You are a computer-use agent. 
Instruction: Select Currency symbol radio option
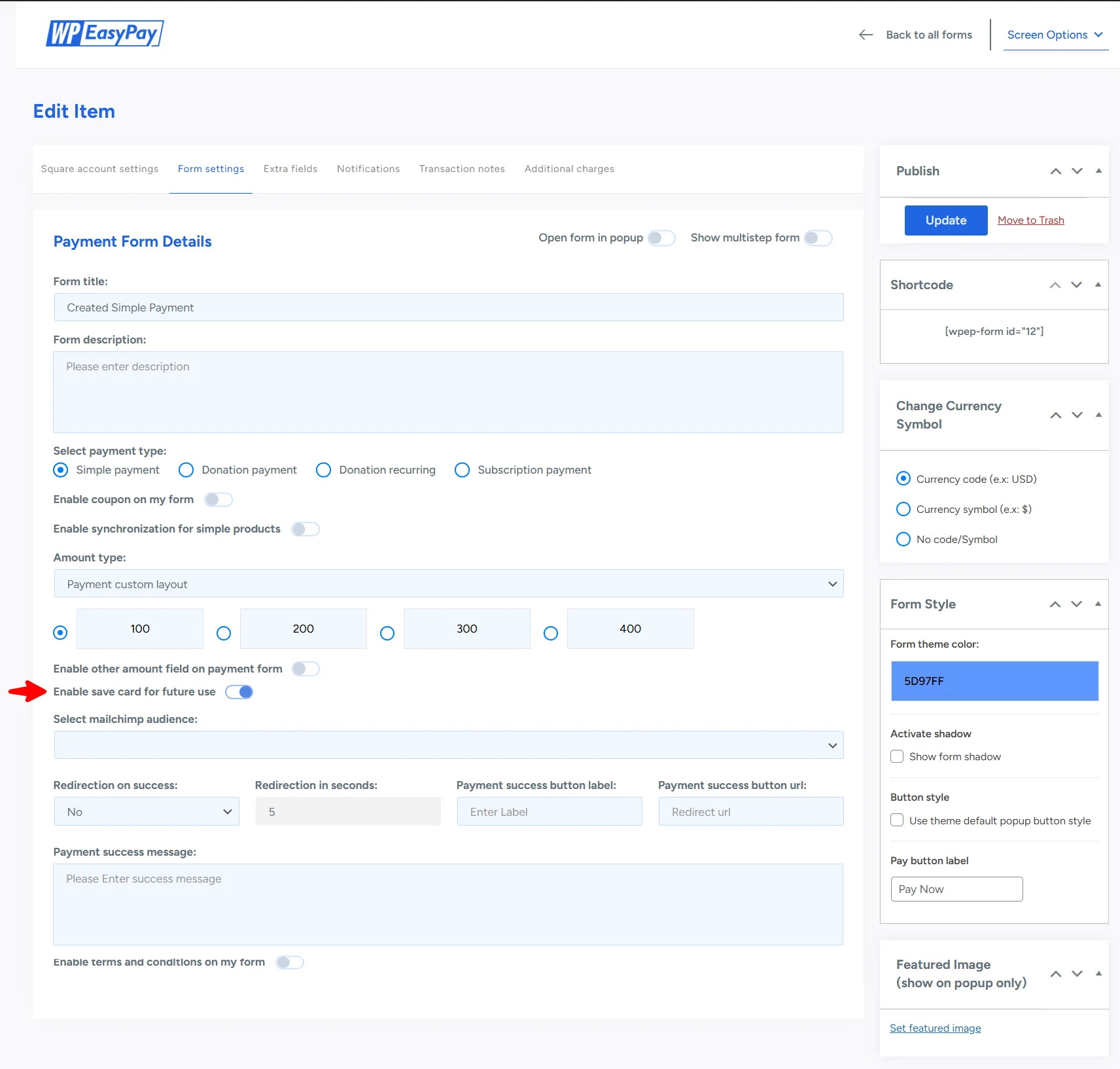coord(903,509)
